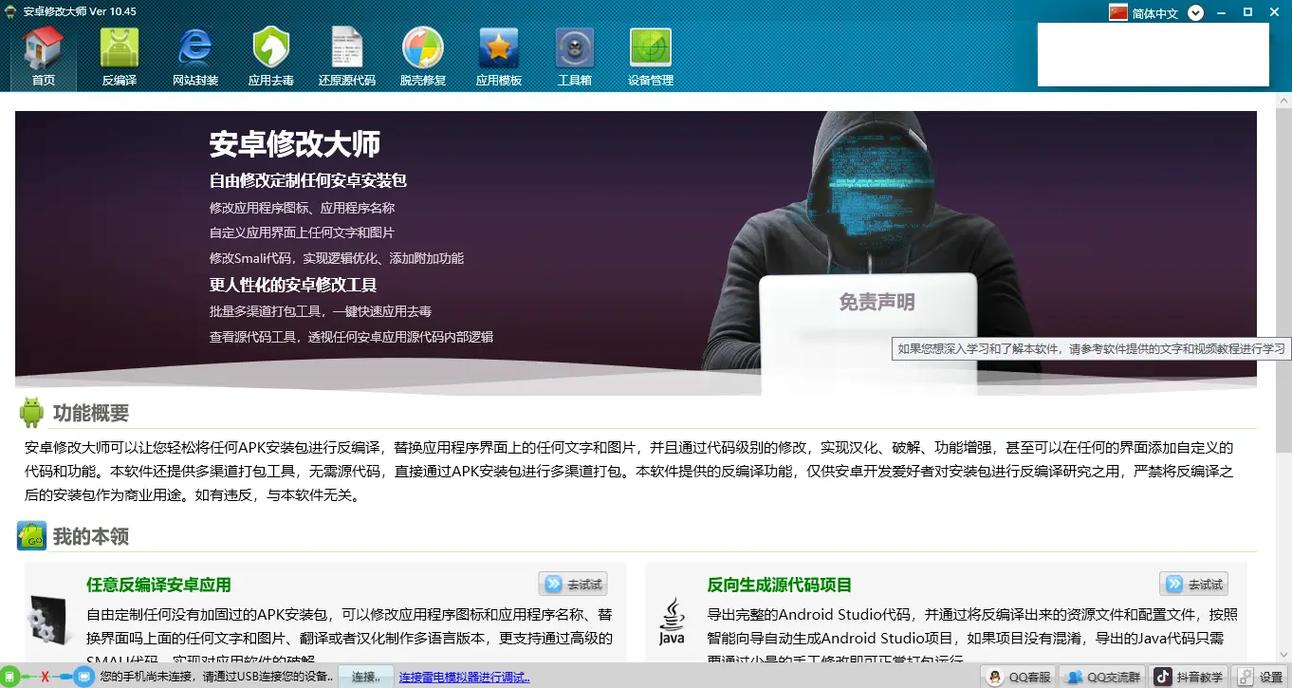Click the 您的手机尚未连接 status message
The image size is (1292, 688).
pos(217,677)
